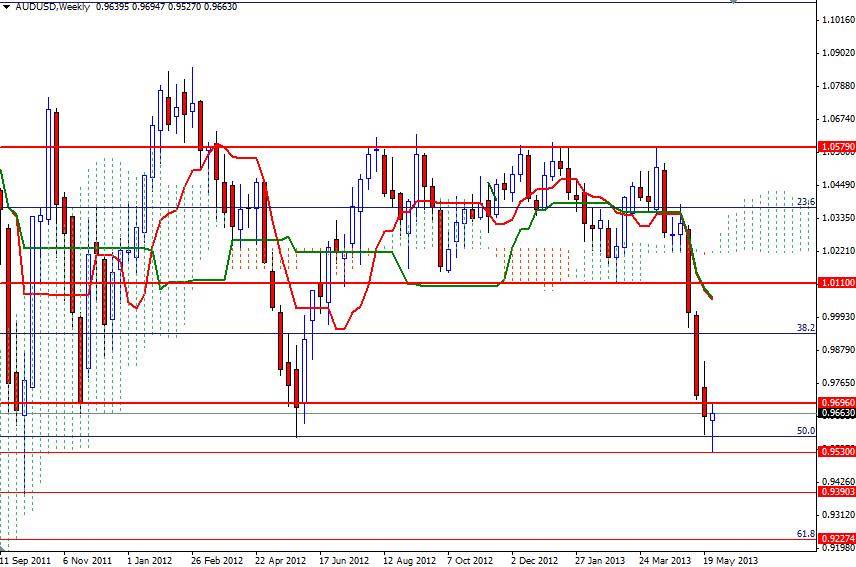Click the chart menu triangle beside AUDUSD
856x567 pixels.
(x=6, y=7)
